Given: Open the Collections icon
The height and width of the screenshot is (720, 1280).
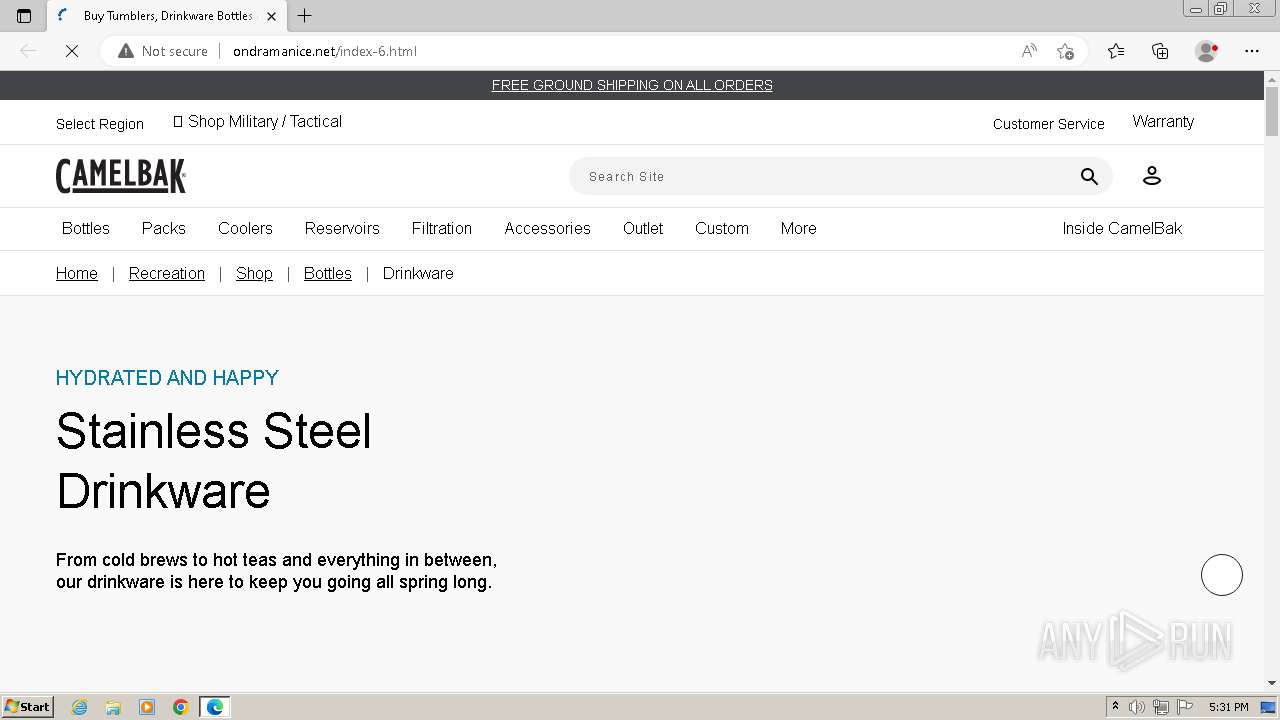Looking at the screenshot, I should click(1160, 51).
